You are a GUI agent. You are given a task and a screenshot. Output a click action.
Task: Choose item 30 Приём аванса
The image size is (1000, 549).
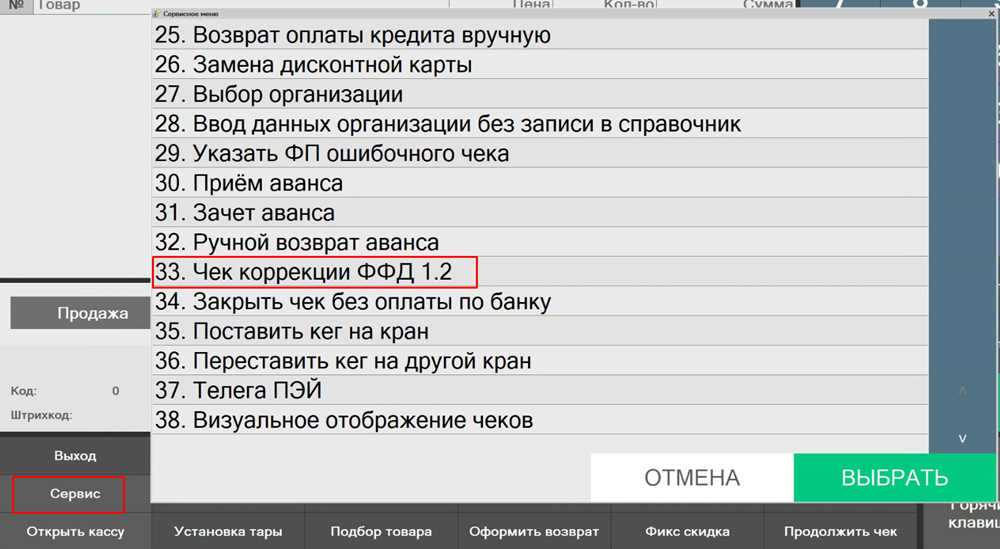[267, 184]
